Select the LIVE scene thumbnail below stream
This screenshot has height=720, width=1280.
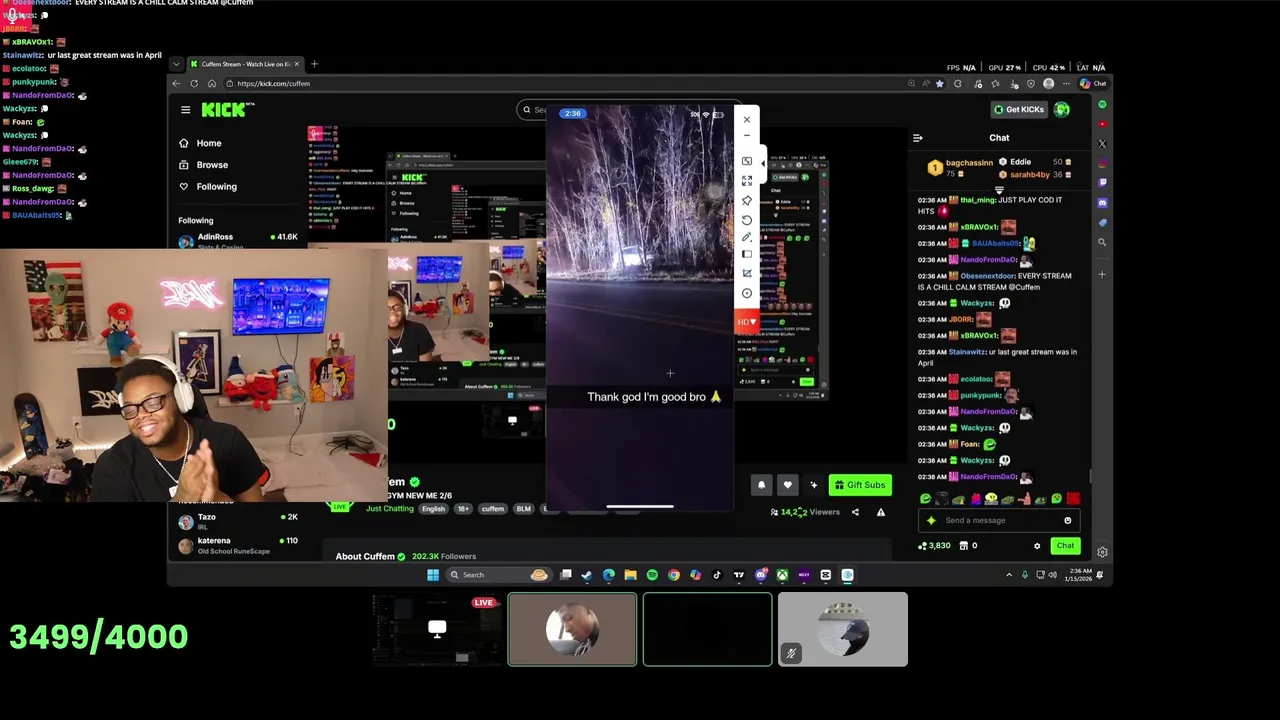click(x=436, y=629)
